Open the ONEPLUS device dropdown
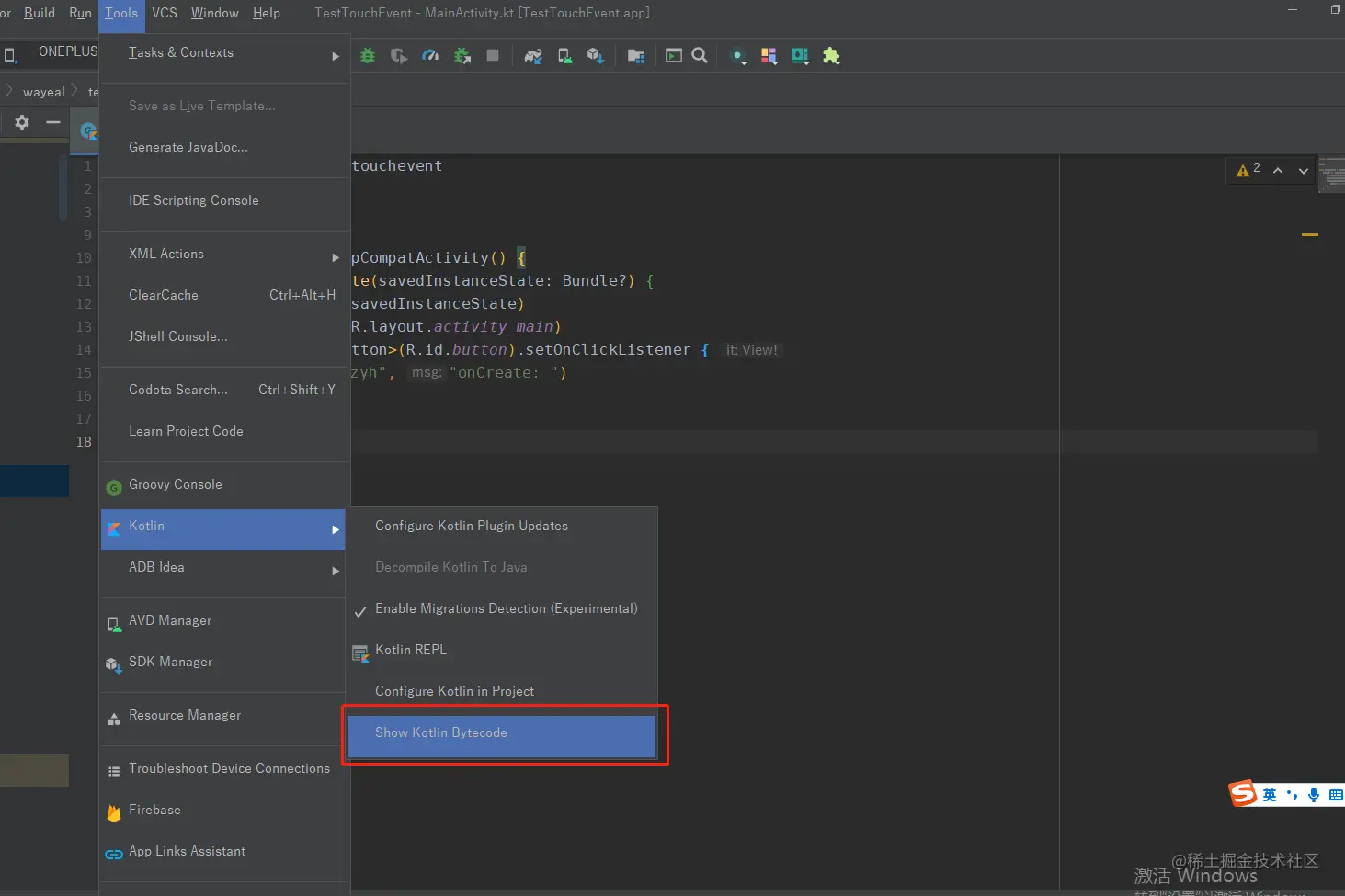Screen dimensions: 1345x896 [x=67, y=51]
